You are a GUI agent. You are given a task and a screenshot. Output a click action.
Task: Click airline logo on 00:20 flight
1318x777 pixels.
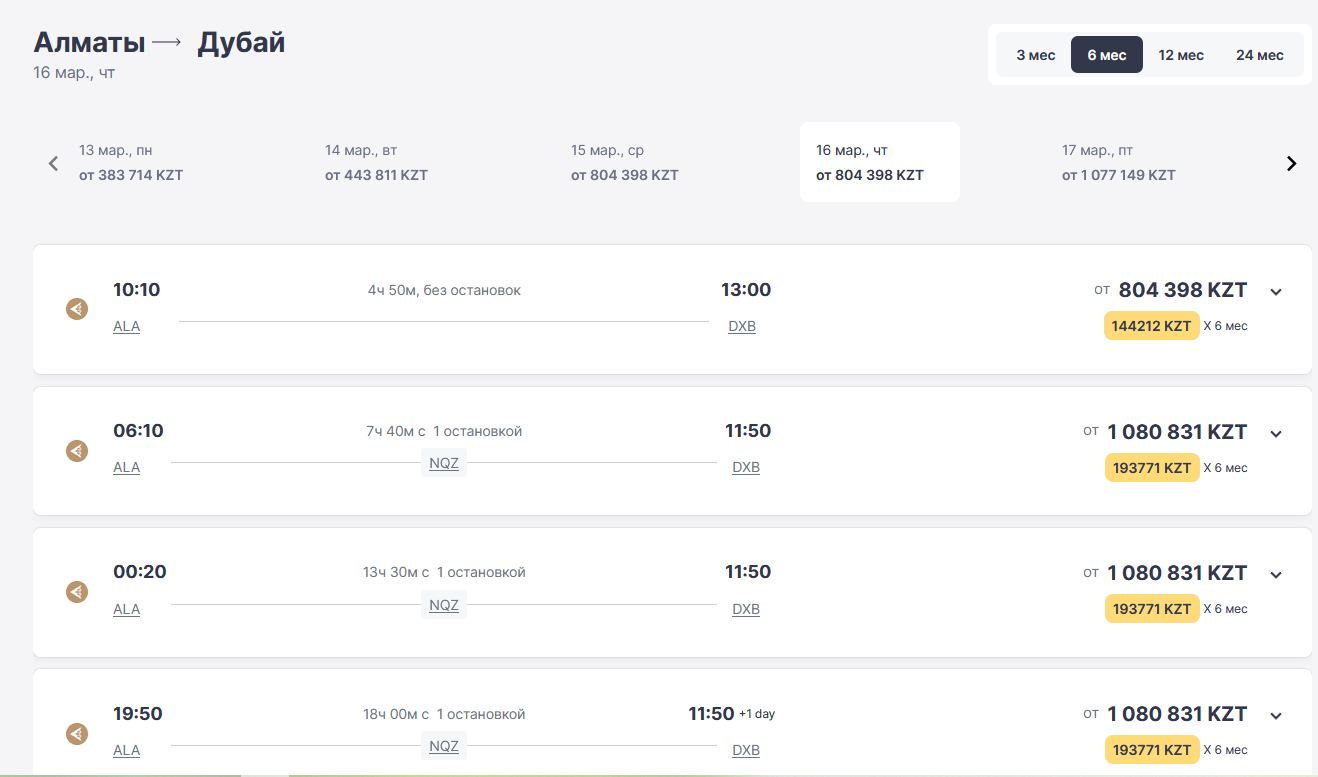pyautogui.click(x=77, y=592)
